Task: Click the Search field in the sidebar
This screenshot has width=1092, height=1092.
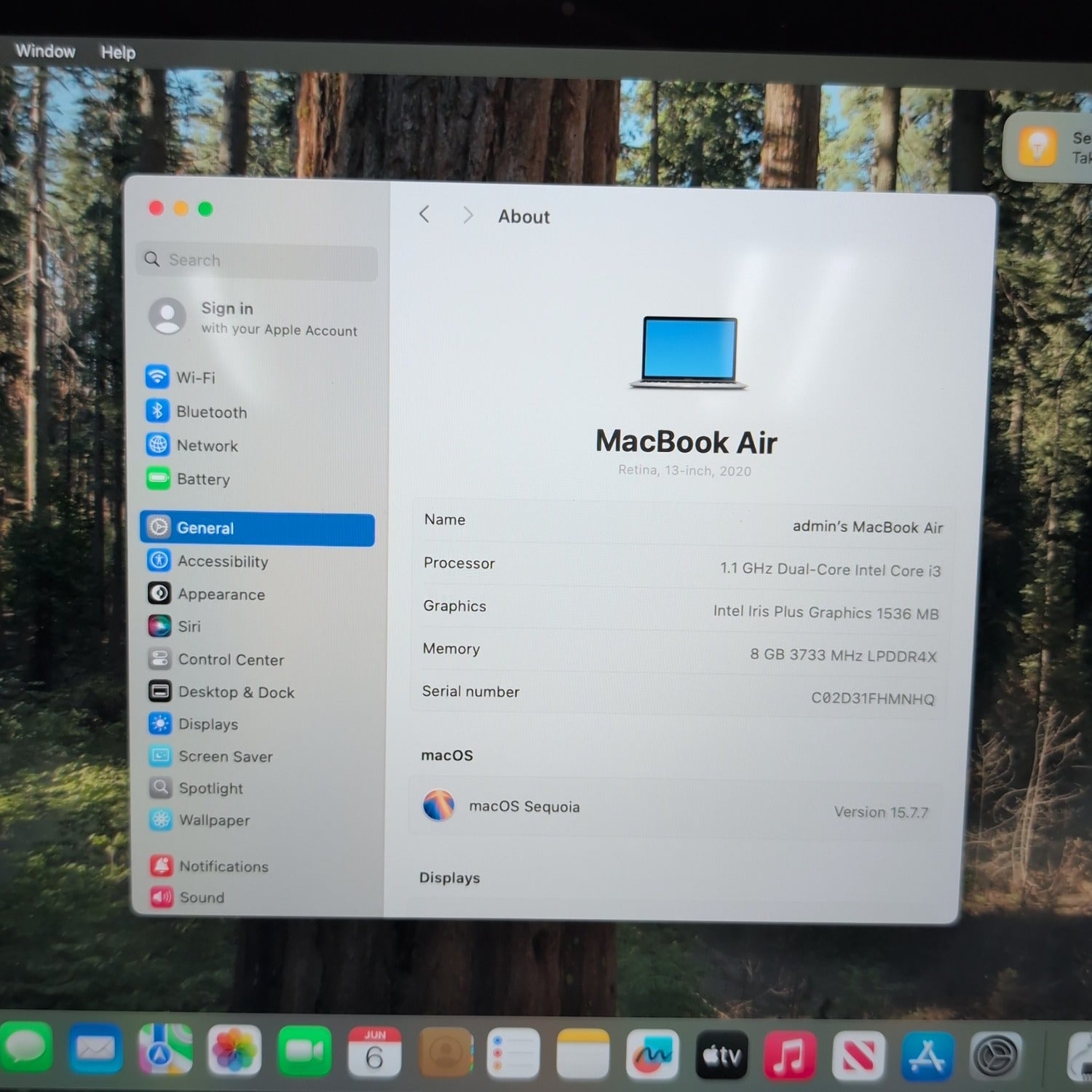Action: click(257, 261)
